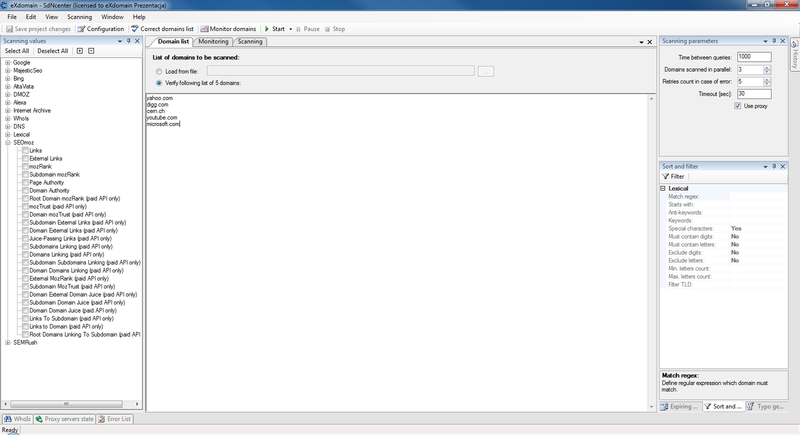Expand the SEMRush tree node
The height and width of the screenshot is (435, 800).
click(x=7, y=342)
